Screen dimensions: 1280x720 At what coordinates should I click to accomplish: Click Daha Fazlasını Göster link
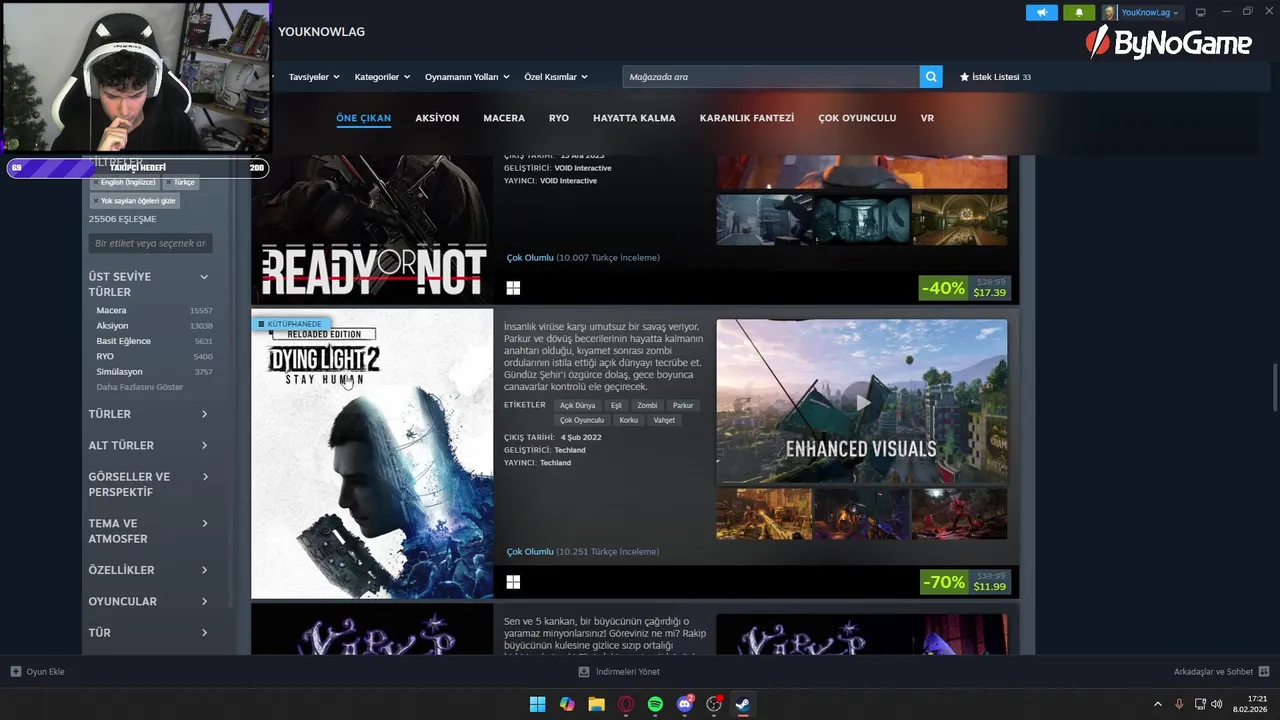coord(140,387)
